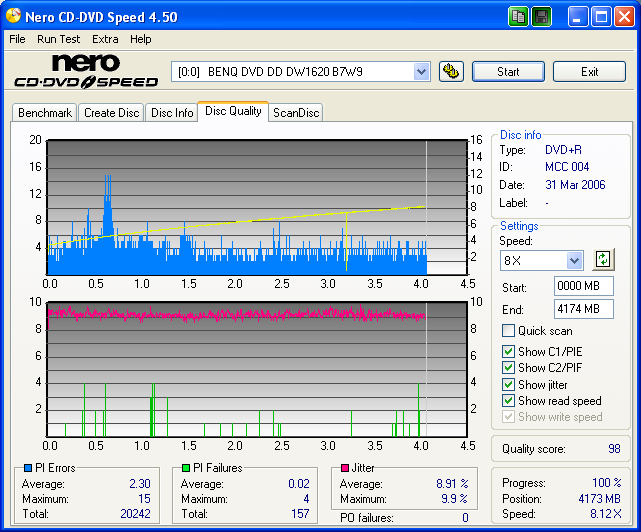Close the Nero CD-DVD Speed window
This screenshot has height=532, width=641.
tap(624, 17)
